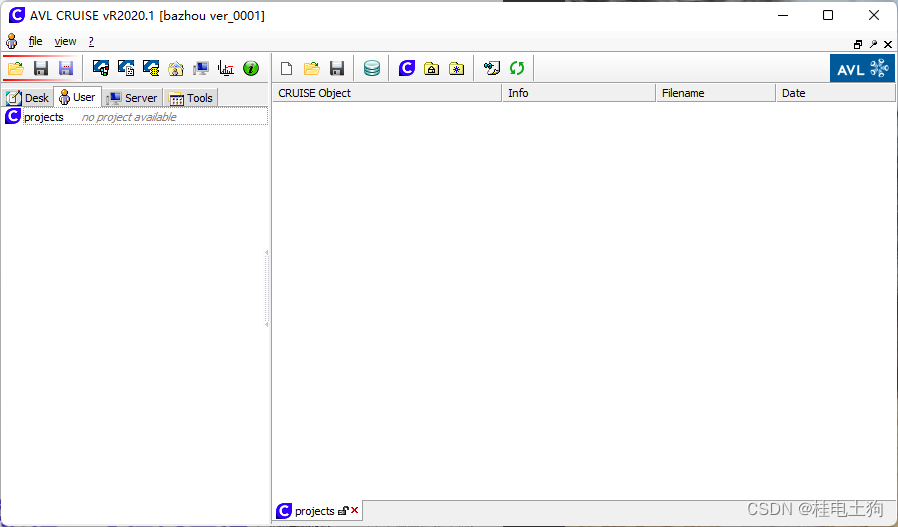Click the blank new document icon

pos(286,69)
